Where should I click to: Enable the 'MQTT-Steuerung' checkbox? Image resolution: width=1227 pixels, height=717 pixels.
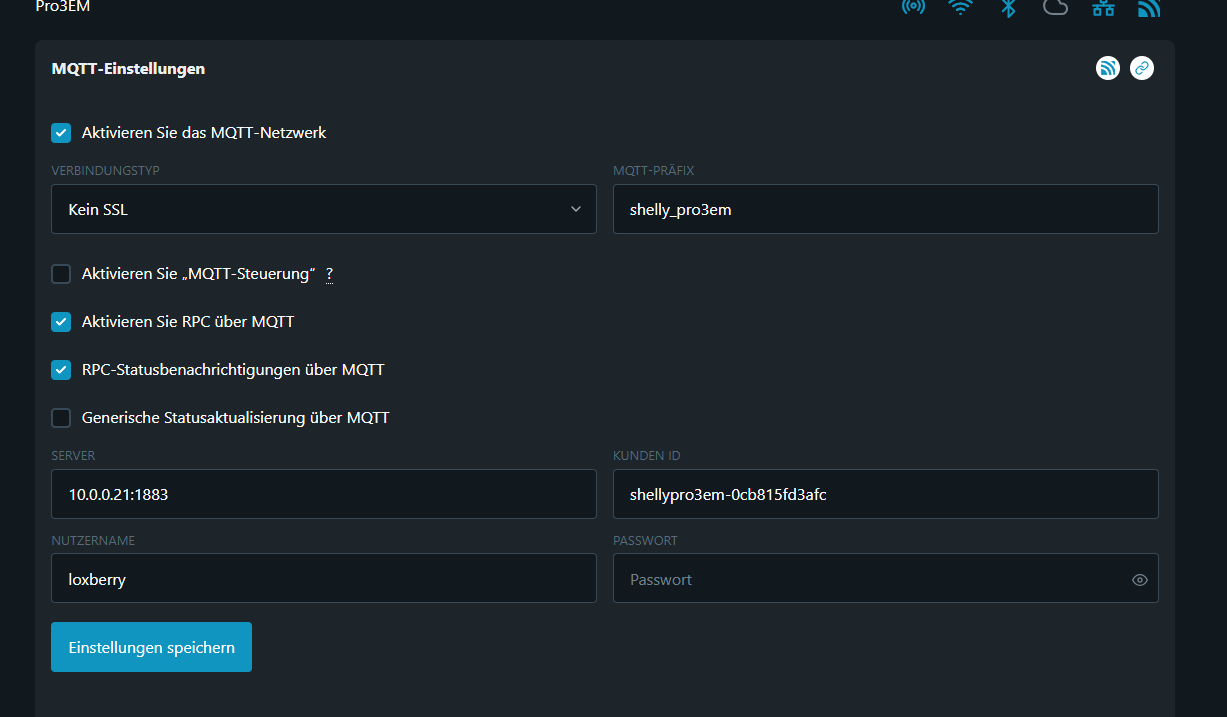click(61, 274)
